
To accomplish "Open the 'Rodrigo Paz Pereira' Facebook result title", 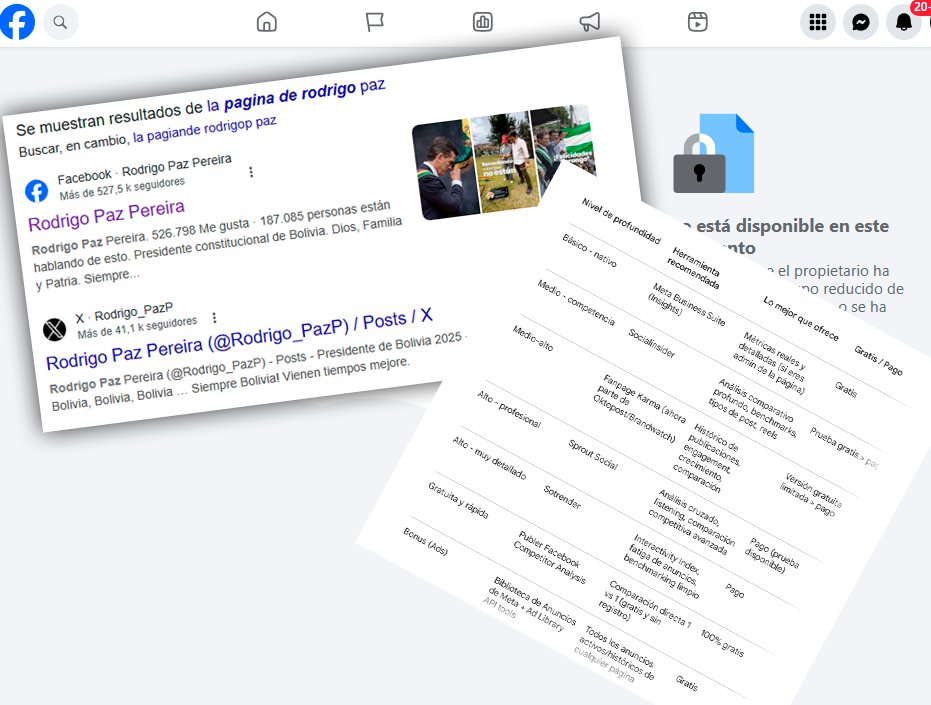I will [106, 216].
